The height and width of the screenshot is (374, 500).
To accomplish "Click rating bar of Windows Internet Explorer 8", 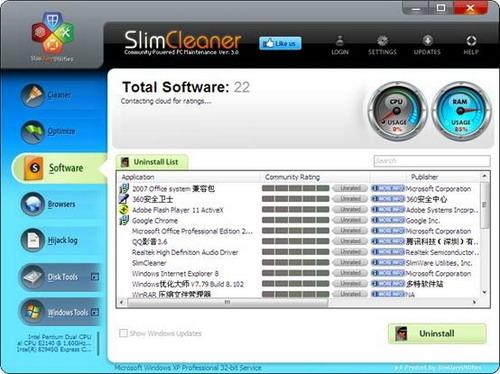I will pyautogui.click(x=296, y=273).
